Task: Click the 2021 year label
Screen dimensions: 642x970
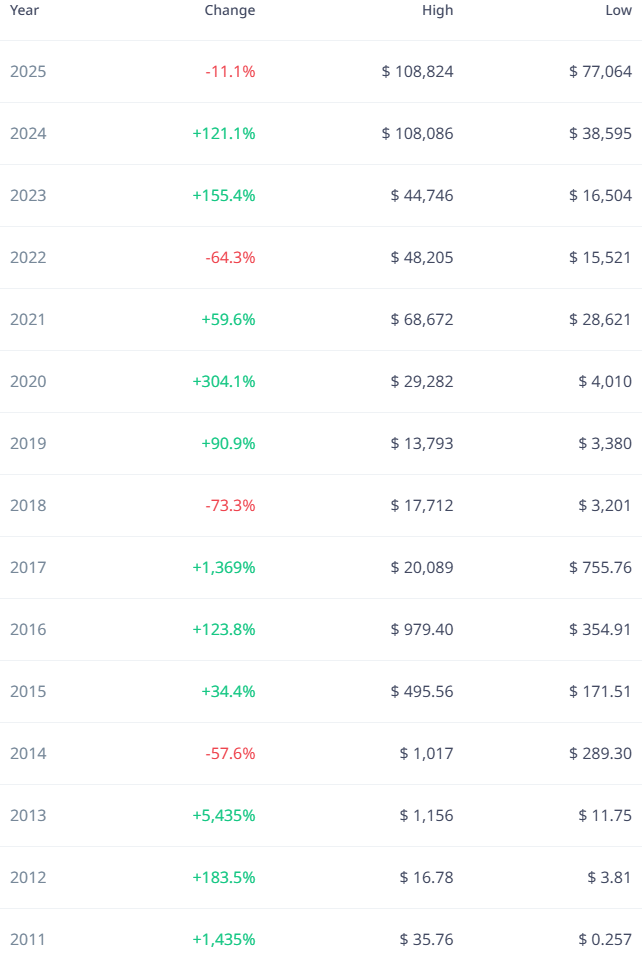Action: tap(28, 319)
